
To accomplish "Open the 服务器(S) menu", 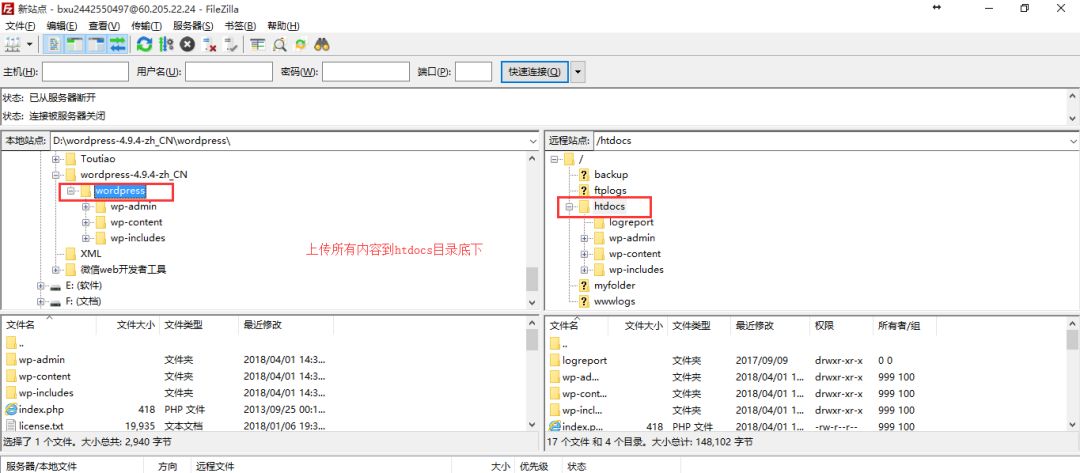I will [193, 25].
